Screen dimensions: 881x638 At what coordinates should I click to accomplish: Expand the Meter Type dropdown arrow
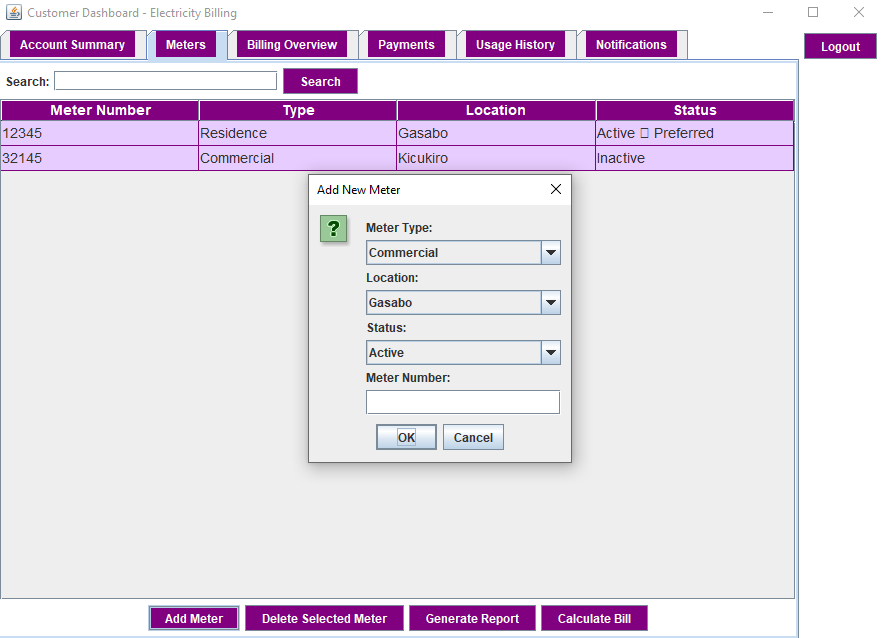(x=551, y=253)
